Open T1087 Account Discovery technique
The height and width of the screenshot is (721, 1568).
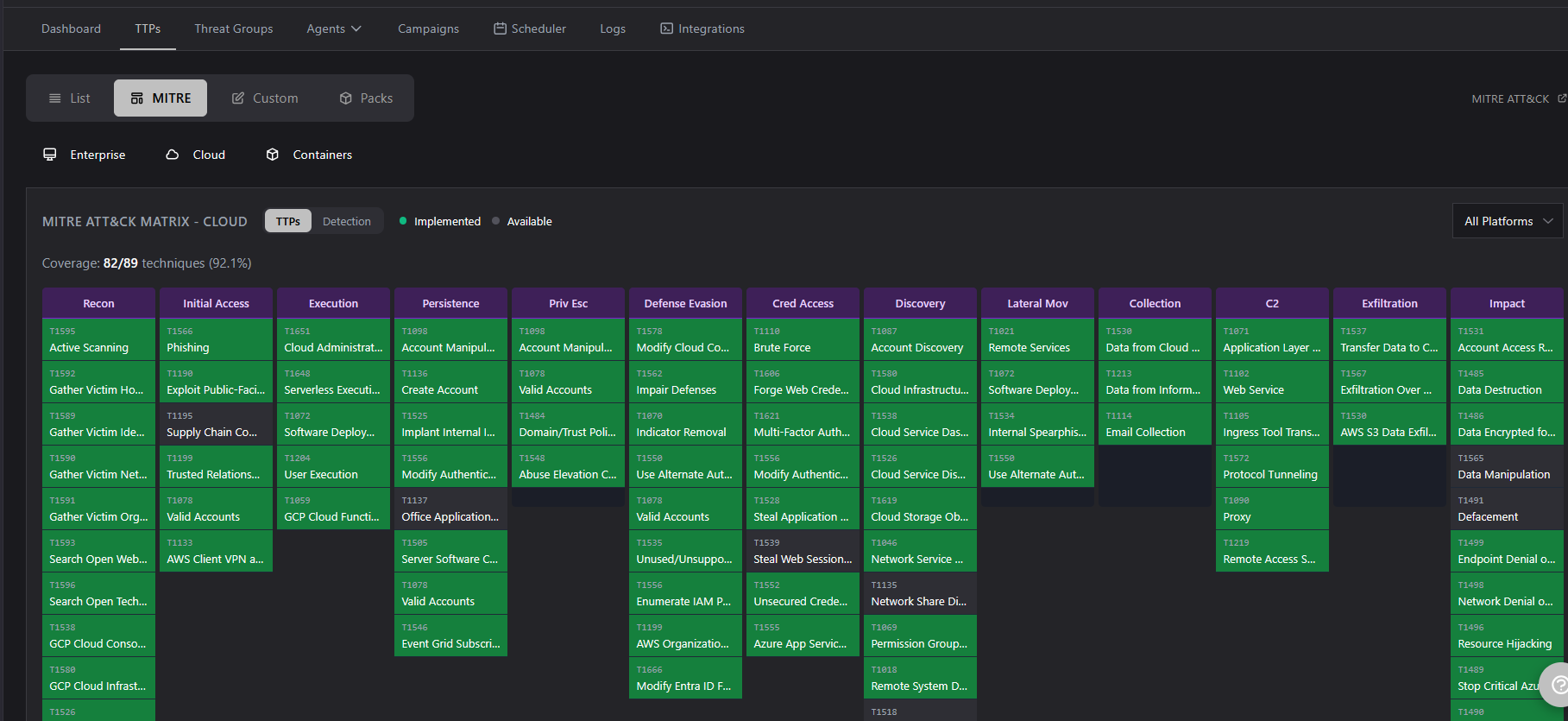(x=920, y=339)
